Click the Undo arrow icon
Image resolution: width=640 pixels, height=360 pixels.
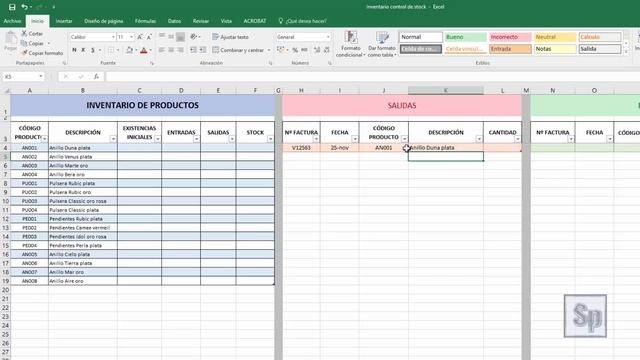(24, 7)
